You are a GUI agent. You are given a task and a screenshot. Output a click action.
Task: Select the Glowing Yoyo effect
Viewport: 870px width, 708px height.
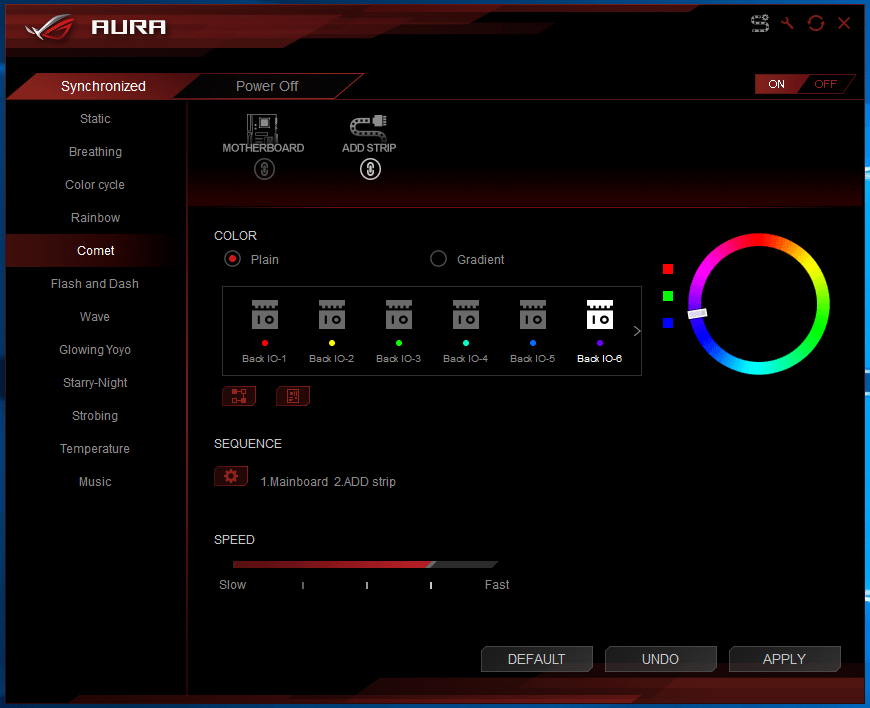(x=95, y=350)
